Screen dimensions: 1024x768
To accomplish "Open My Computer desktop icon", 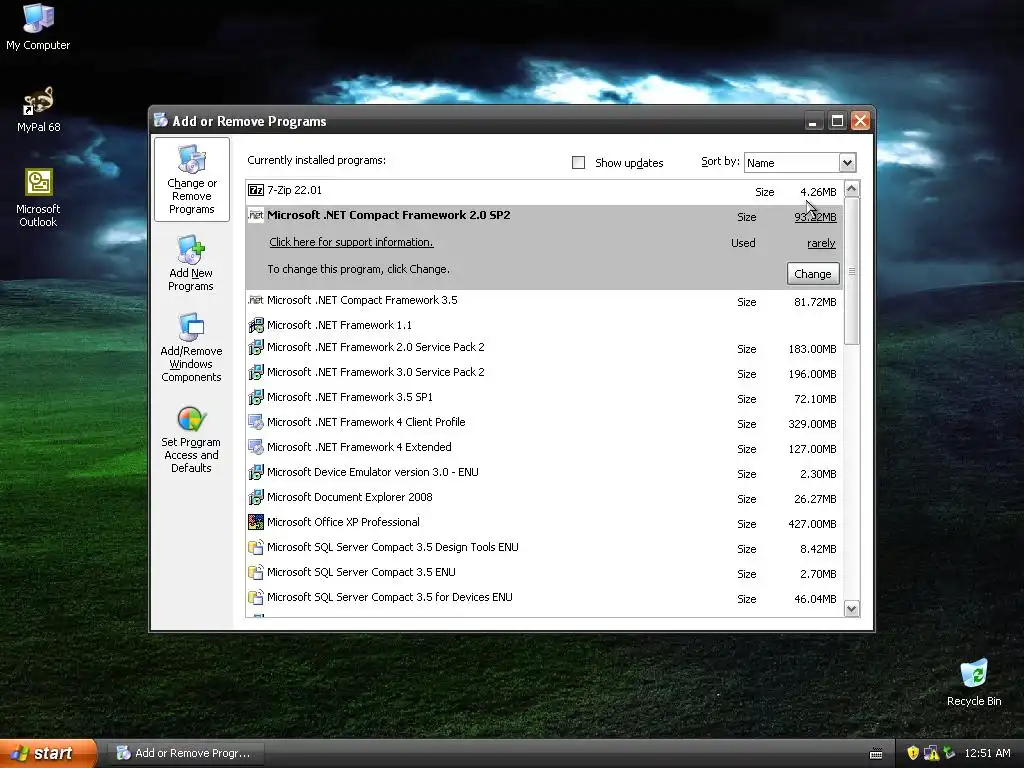I will pyautogui.click(x=38, y=26).
